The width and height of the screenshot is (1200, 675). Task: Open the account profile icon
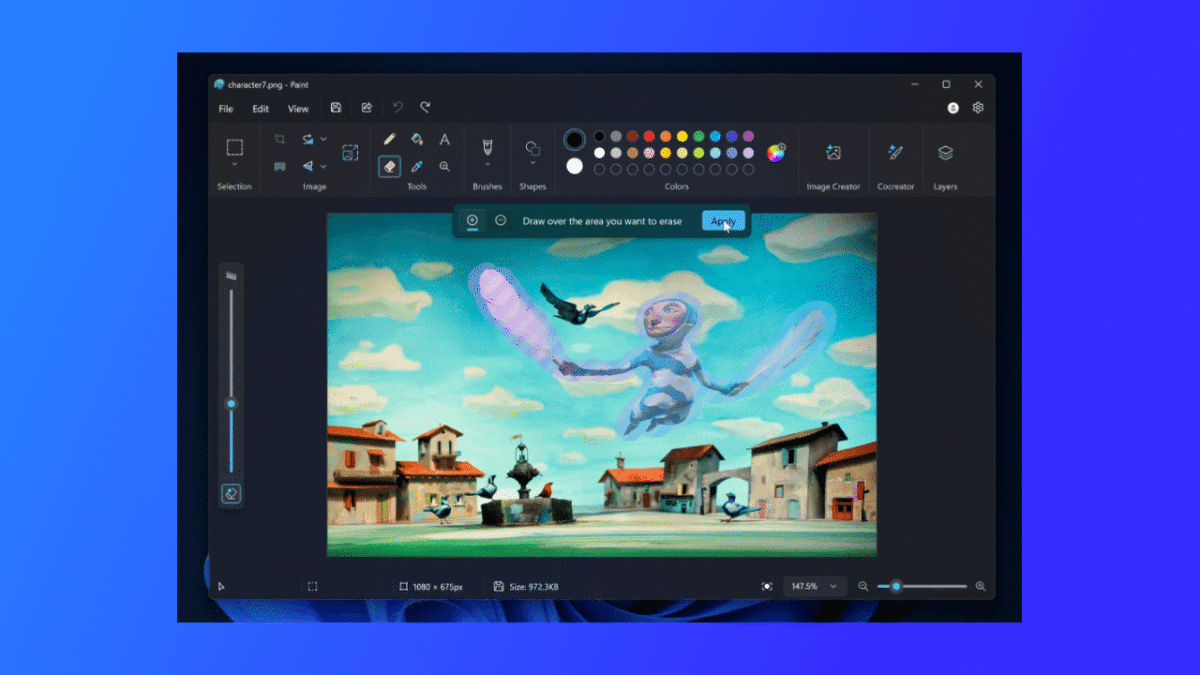(953, 108)
